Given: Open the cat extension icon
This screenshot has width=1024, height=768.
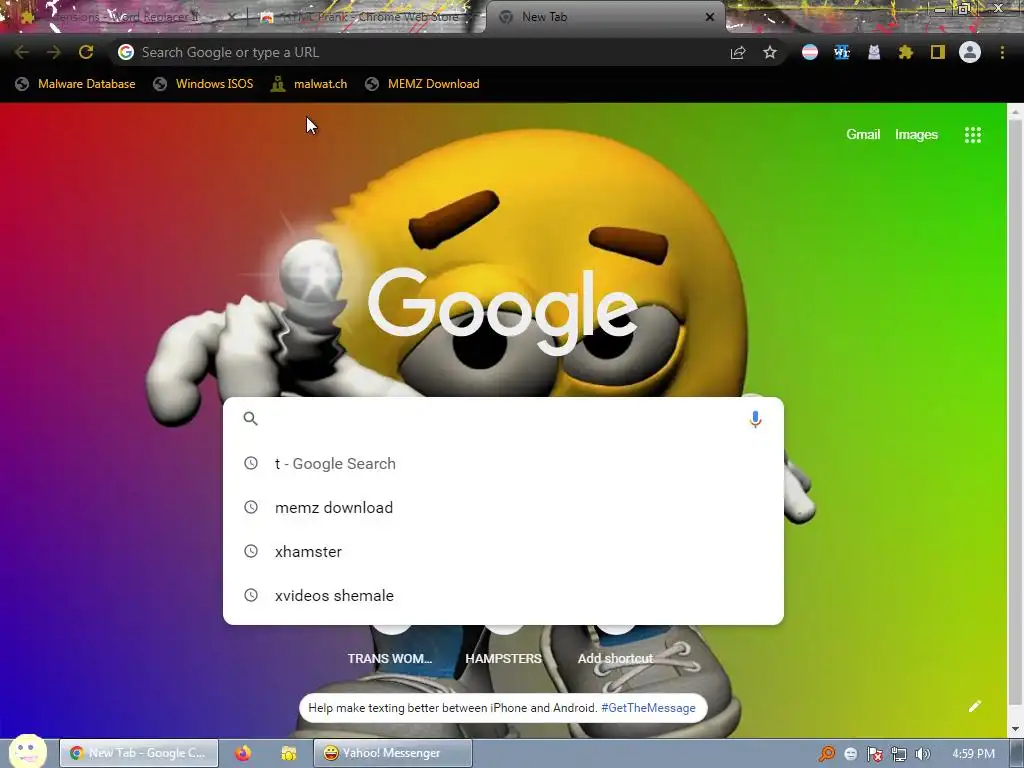Looking at the screenshot, I should pos(874,52).
